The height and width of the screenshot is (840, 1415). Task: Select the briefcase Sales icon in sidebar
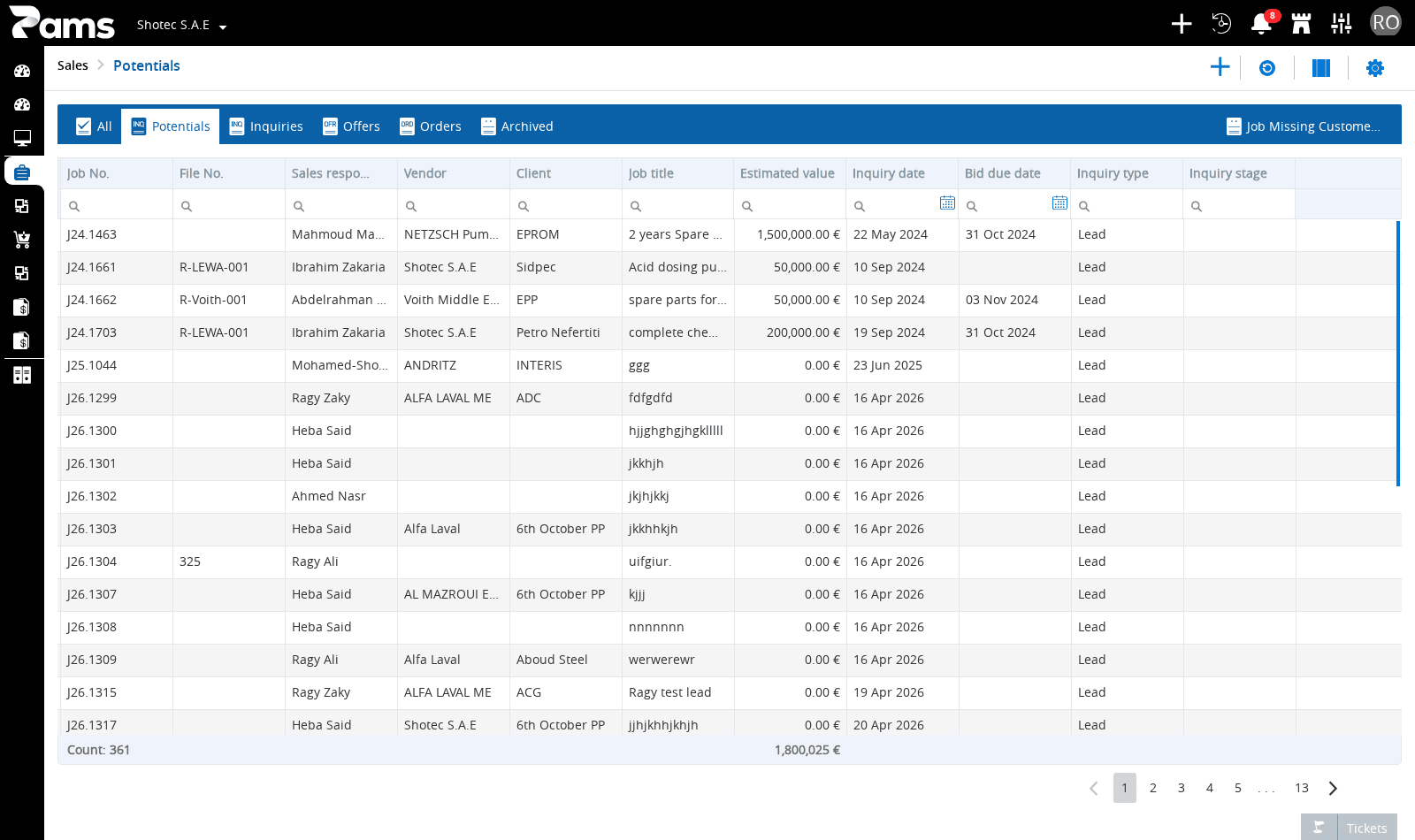point(22,172)
